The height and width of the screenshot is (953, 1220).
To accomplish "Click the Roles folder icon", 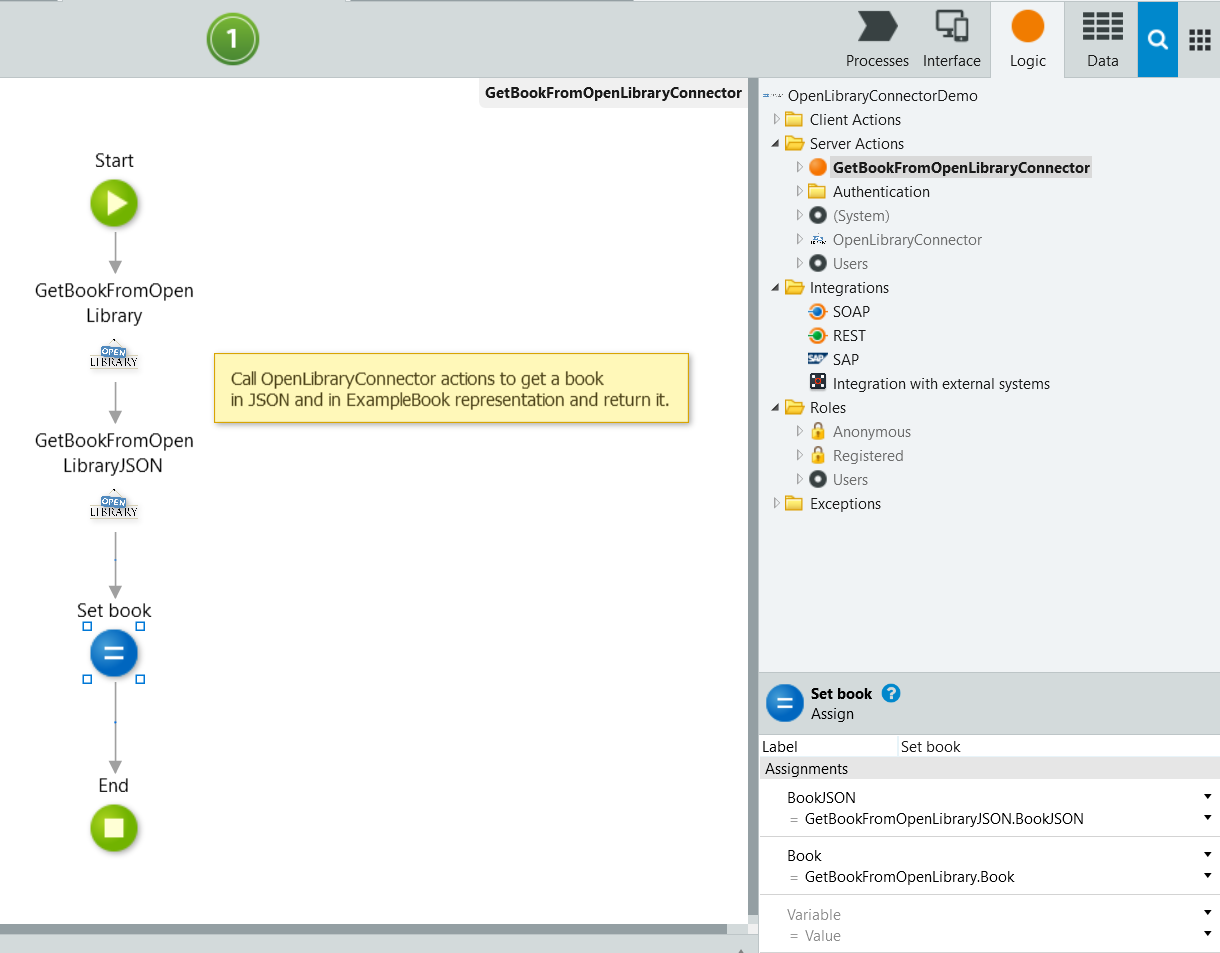I will pos(794,407).
